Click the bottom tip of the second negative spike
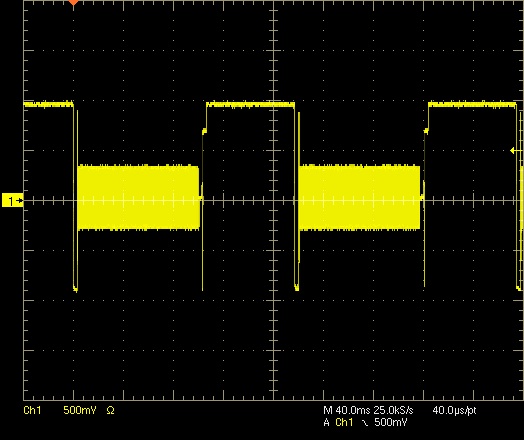Screen dimensions: 524x440 coord(297,288)
